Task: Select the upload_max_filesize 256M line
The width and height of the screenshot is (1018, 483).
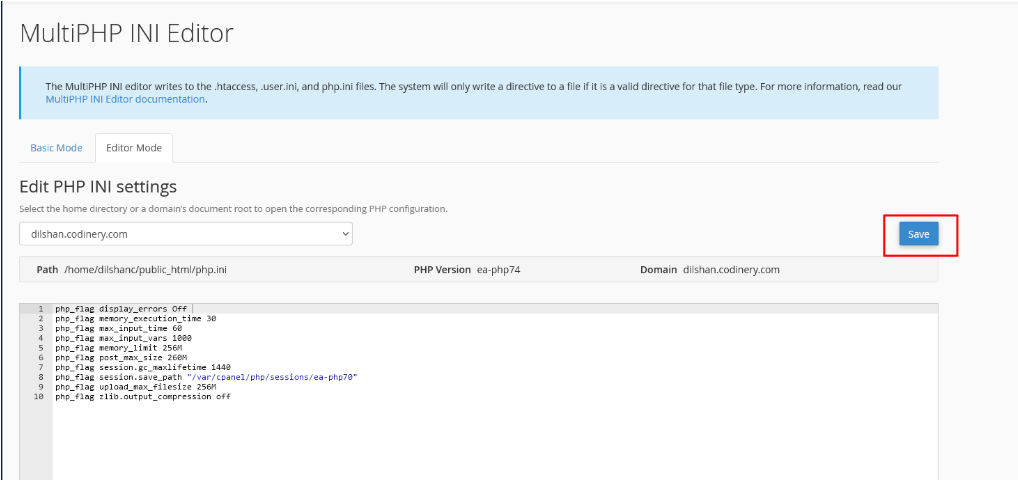Action: (135, 386)
